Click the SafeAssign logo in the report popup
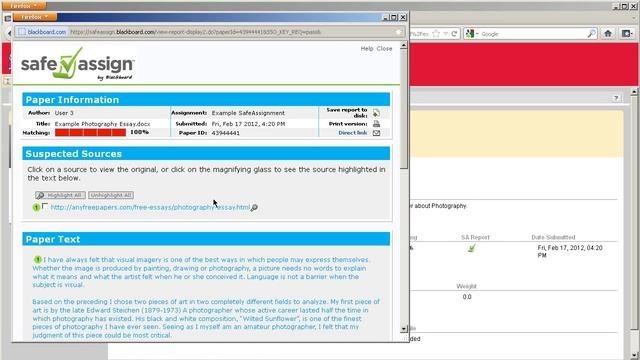 pos(78,64)
